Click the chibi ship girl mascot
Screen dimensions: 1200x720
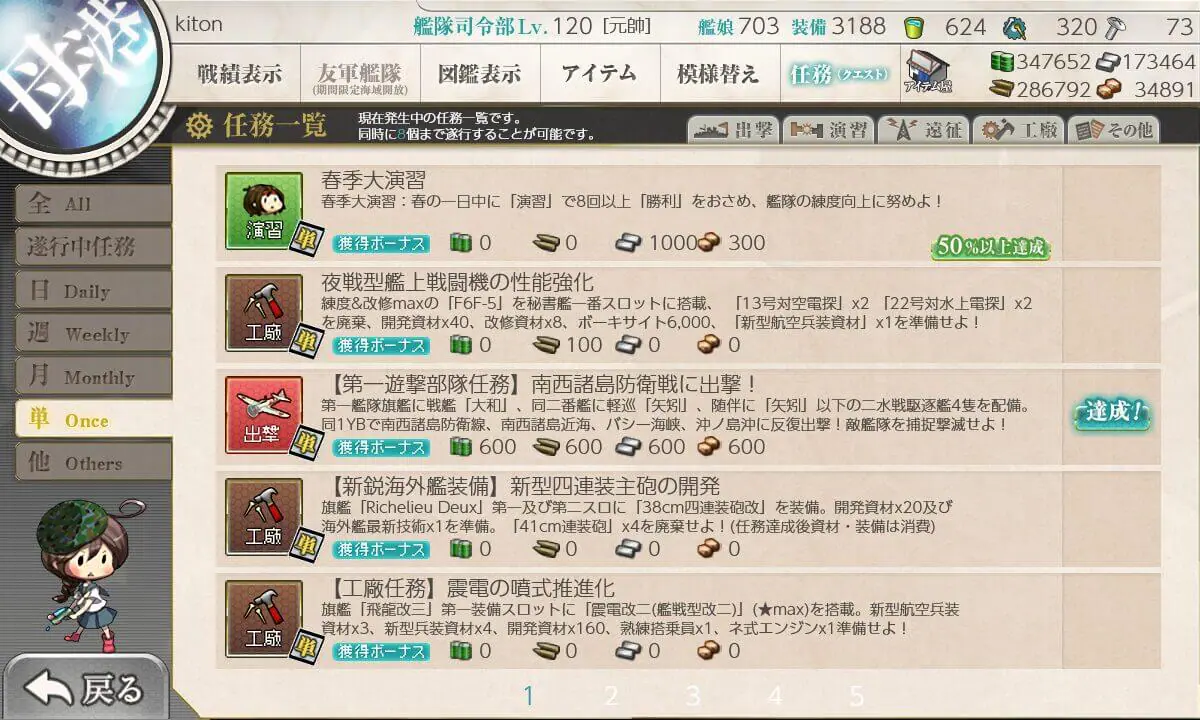pos(74,570)
